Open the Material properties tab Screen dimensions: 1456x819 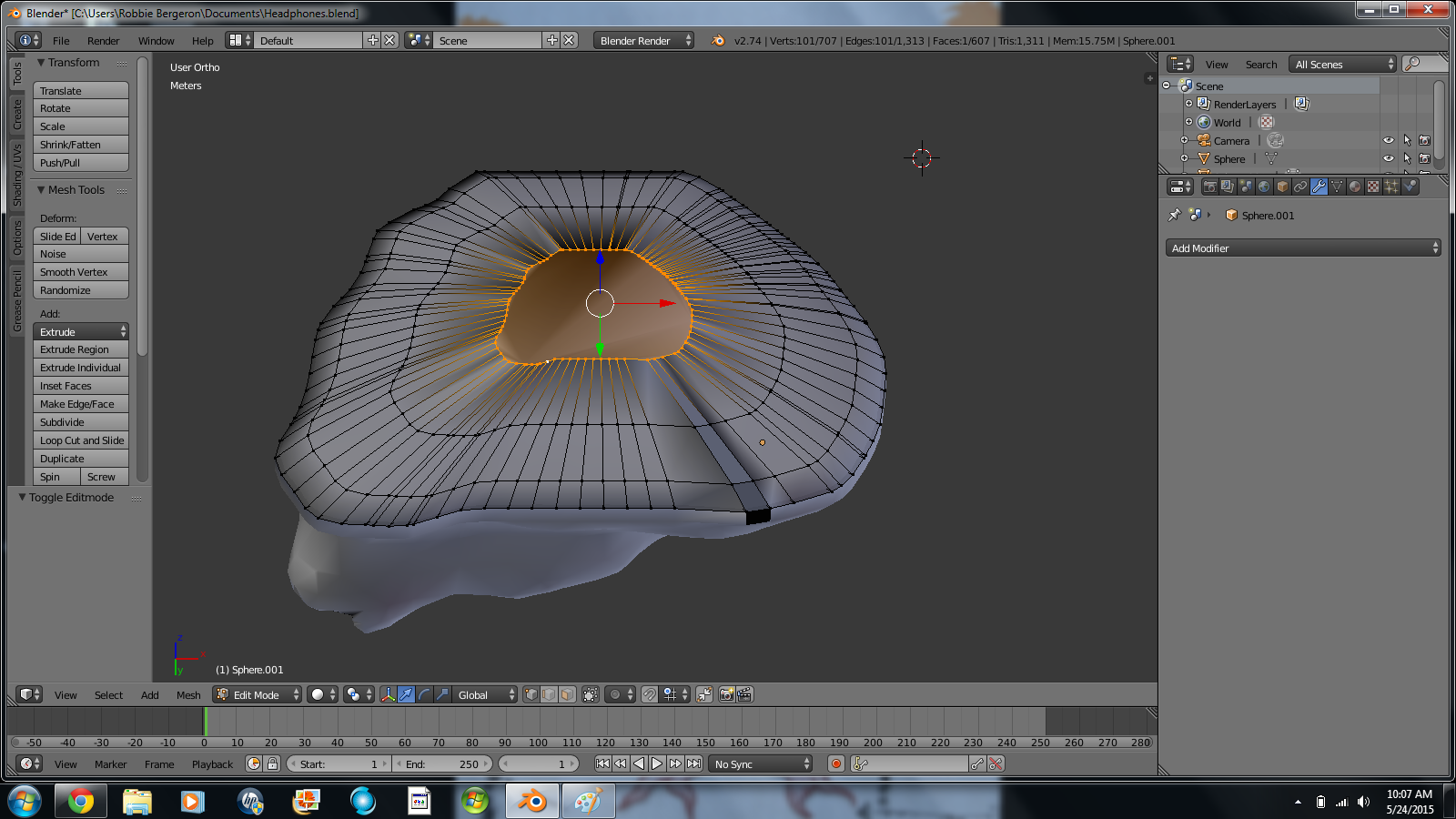[x=1355, y=187]
